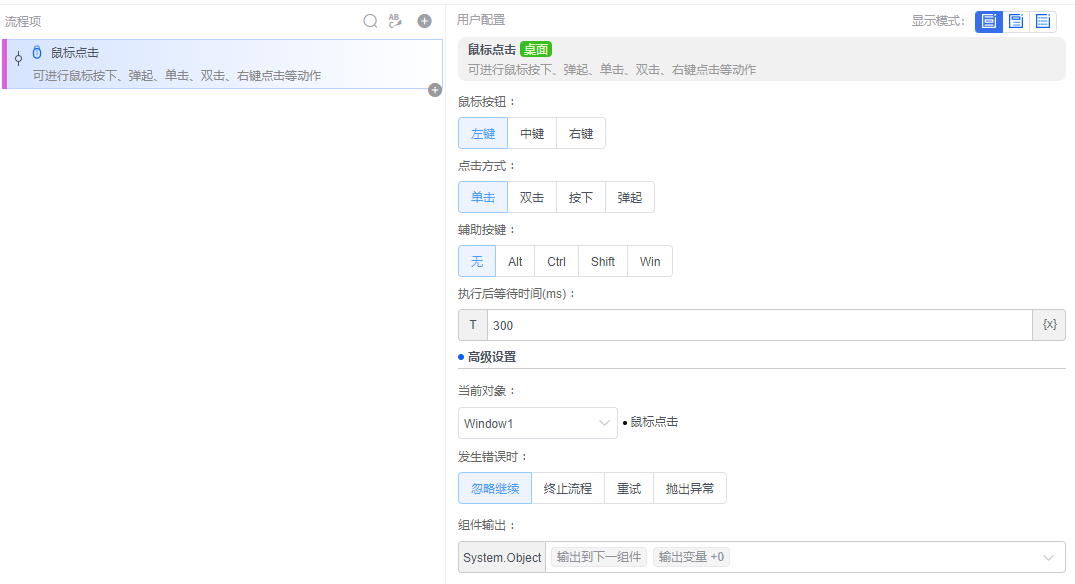The height and width of the screenshot is (584, 1075).
Task: Enable the Shift auxiliary key
Action: (602, 261)
